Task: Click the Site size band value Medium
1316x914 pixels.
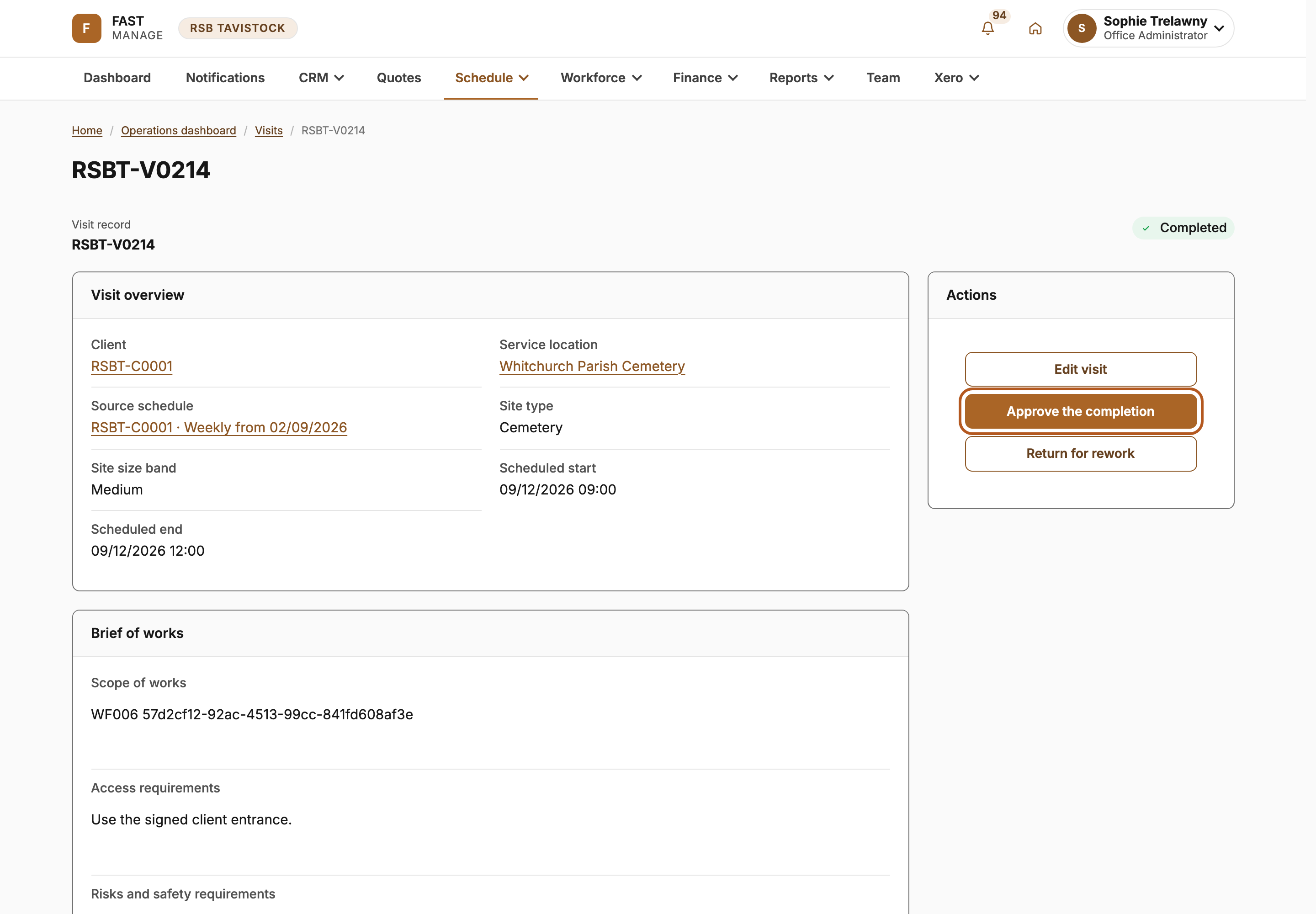Action: coord(117,489)
